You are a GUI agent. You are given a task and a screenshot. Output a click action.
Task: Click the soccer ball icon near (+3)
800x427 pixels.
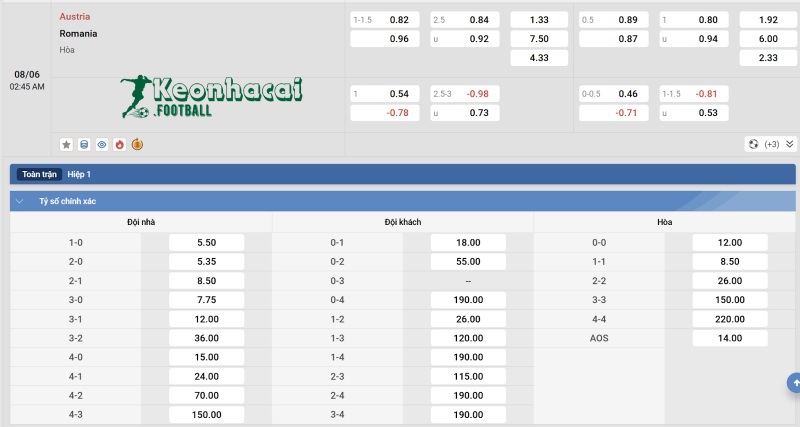753,144
